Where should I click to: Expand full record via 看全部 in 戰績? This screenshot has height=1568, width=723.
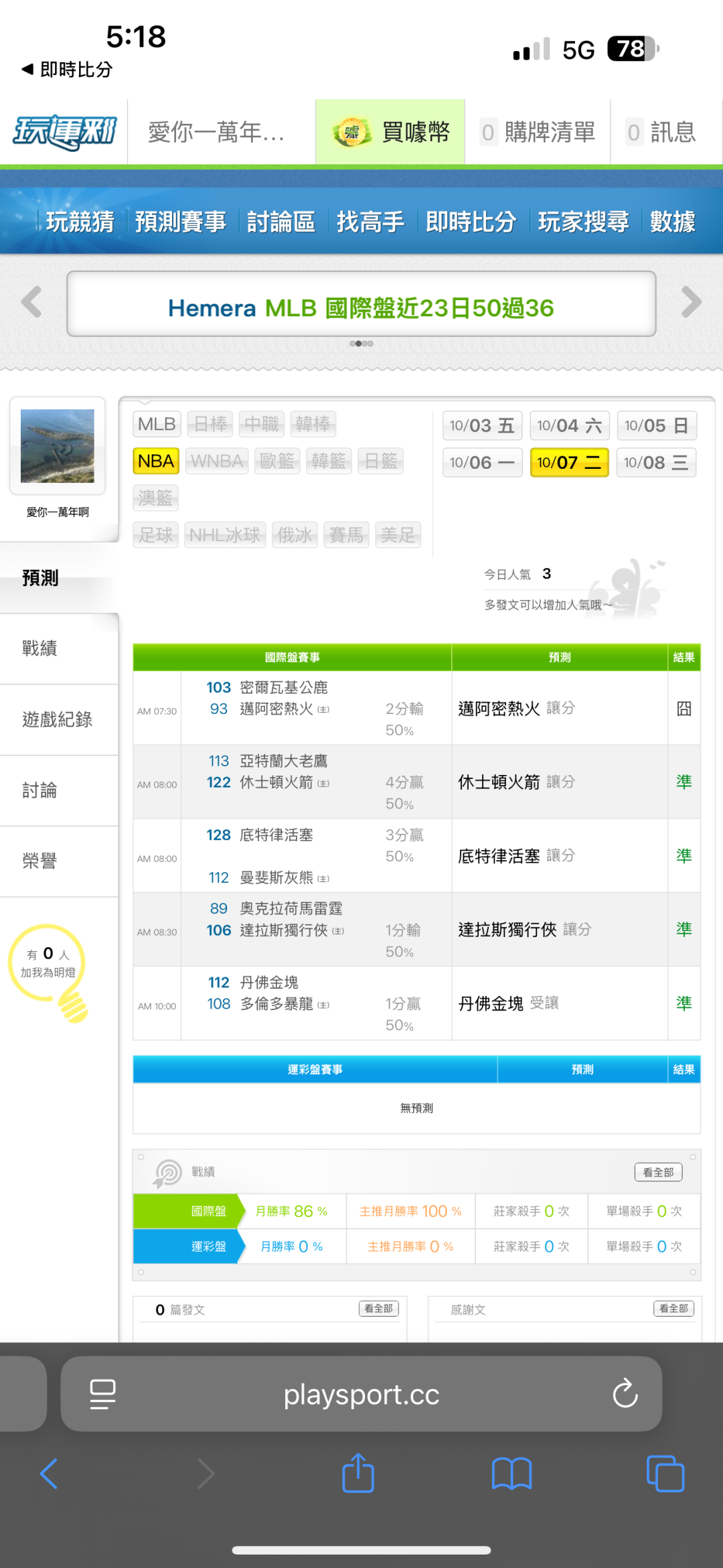pyautogui.click(x=658, y=1172)
